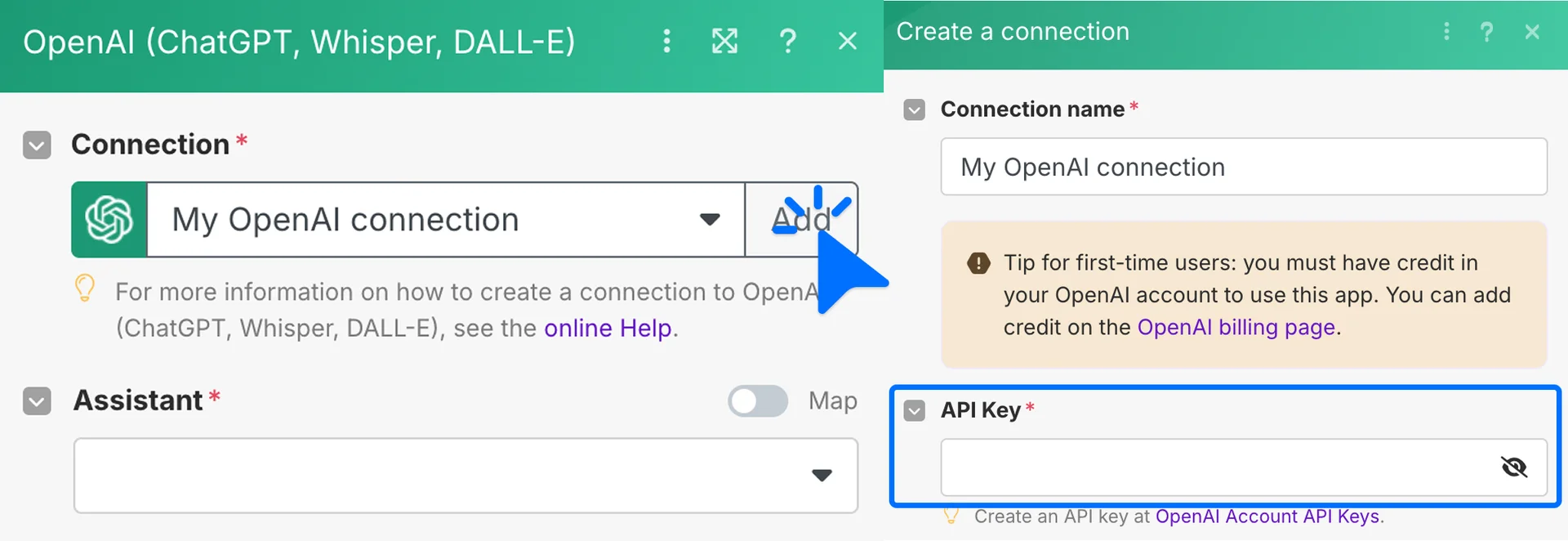Collapse the Assistant section chevron
The width and height of the screenshot is (1568, 541).
(x=37, y=401)
